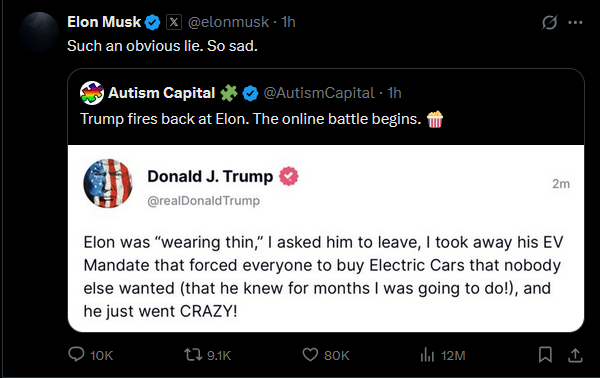Click Elon Musk's blue verified badge
Image resolution: width=600 pixels, height=378 pixels.
coord(152,22)
